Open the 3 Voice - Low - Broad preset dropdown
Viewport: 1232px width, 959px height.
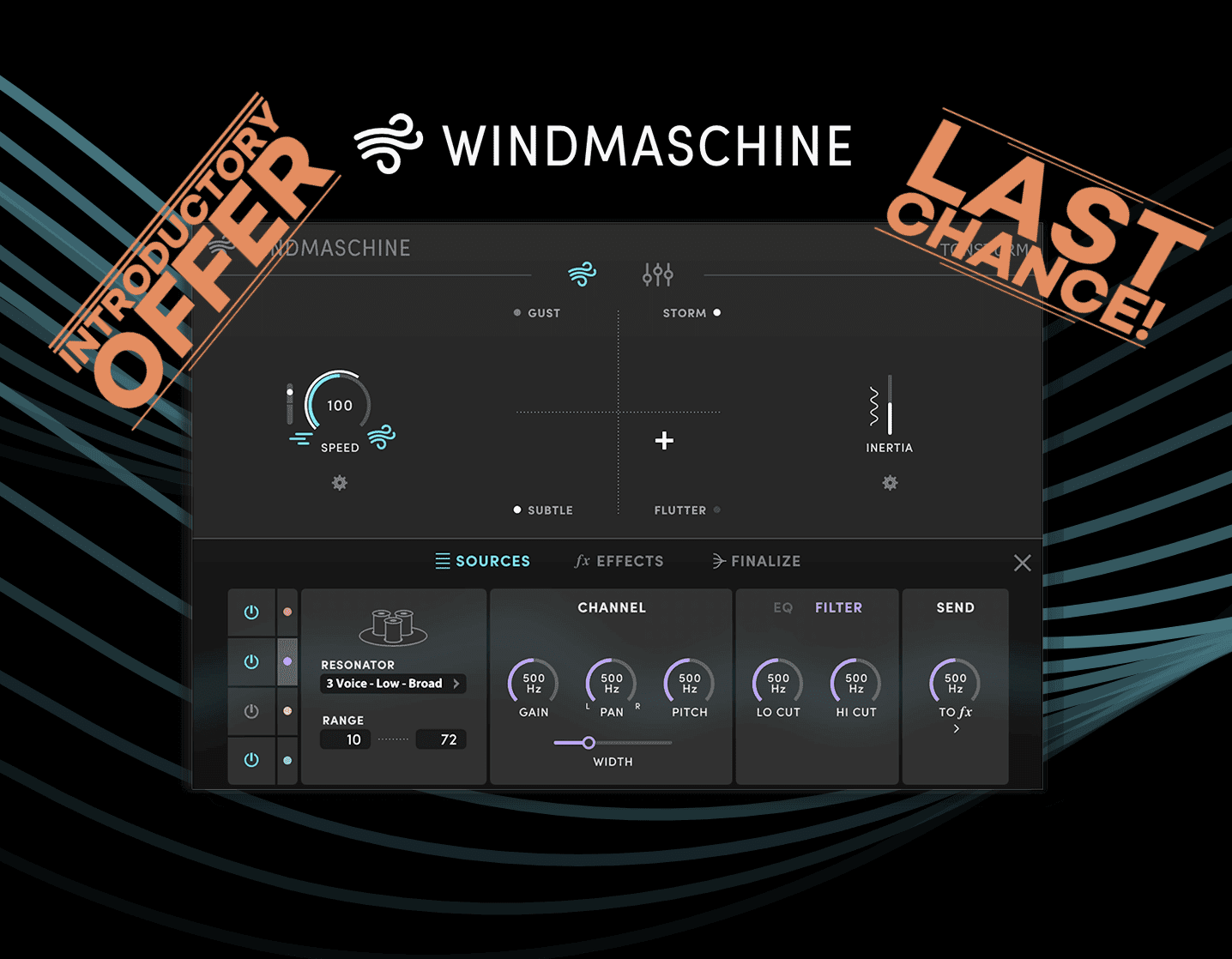tap(393, 684)
